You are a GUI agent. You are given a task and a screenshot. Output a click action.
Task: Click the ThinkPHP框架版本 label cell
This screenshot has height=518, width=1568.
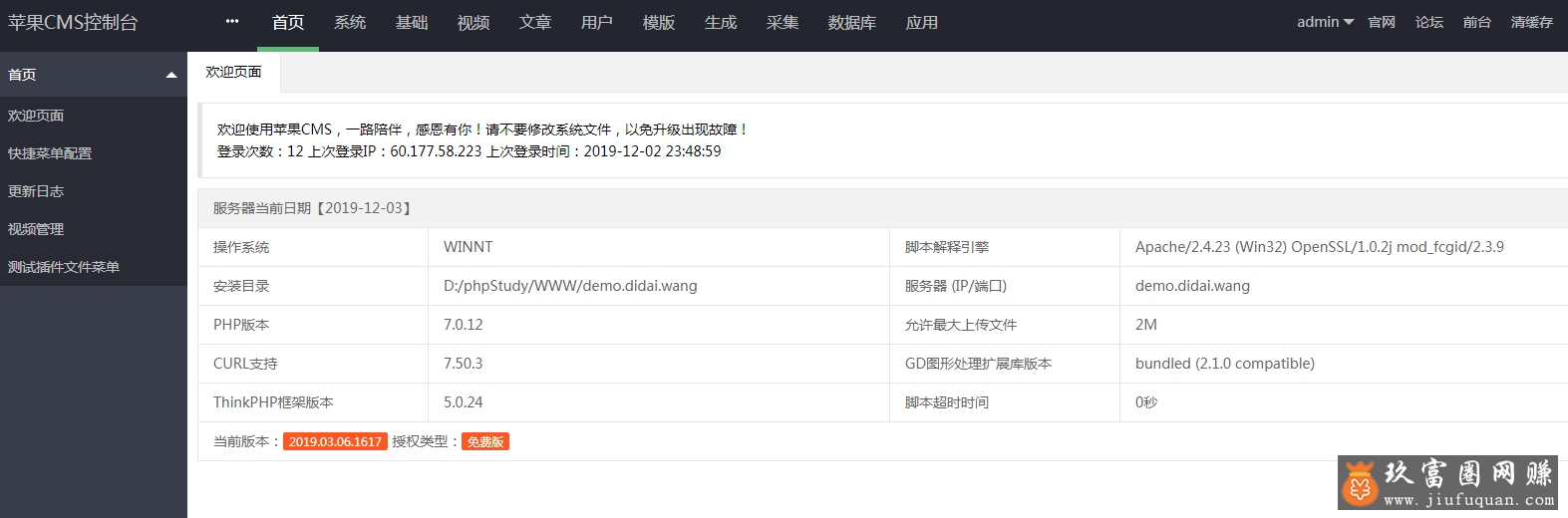[x=313, y=402]
